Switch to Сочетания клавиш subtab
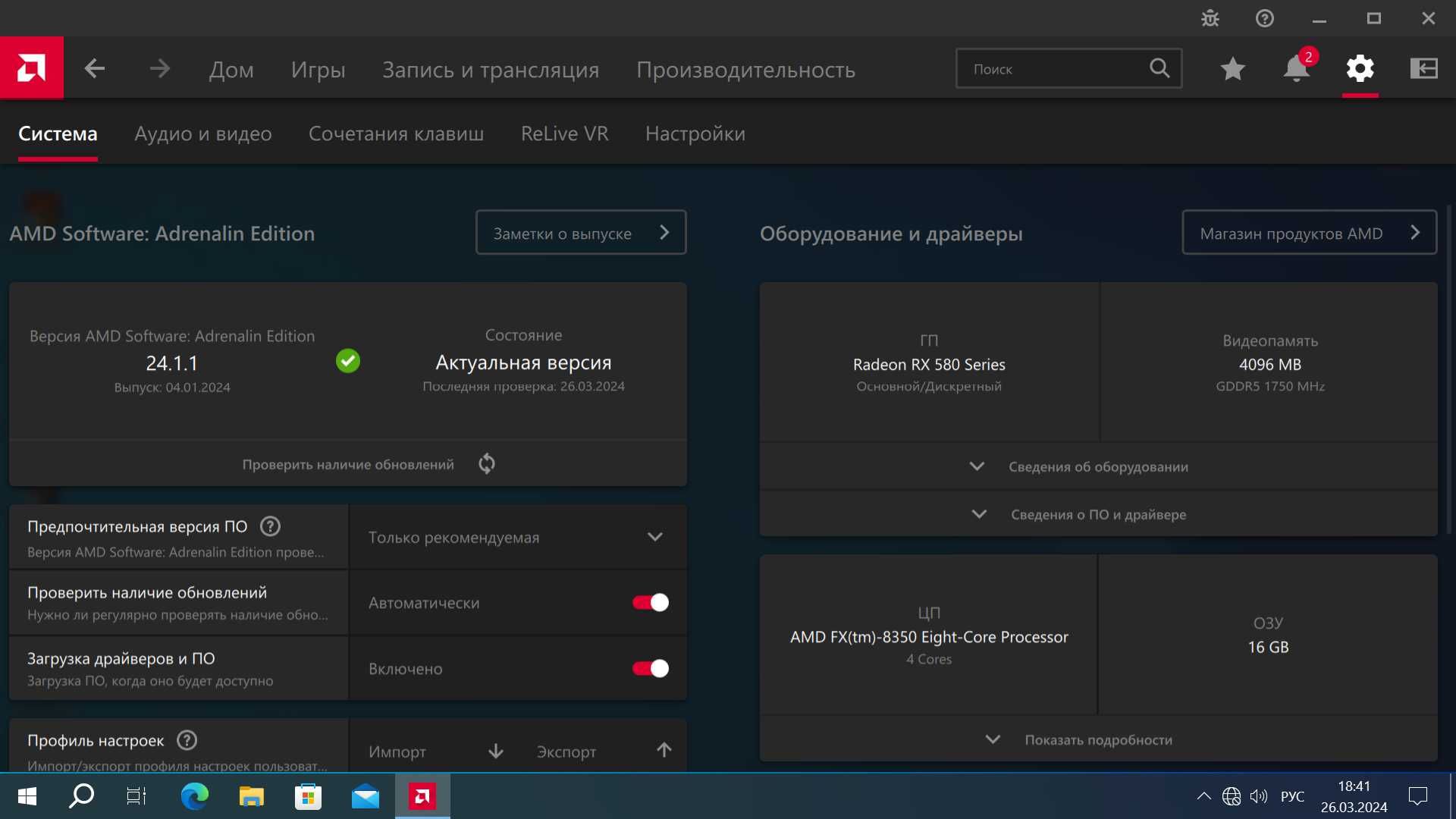This screenshot has height=819, width=1456. tap(396, 133)
